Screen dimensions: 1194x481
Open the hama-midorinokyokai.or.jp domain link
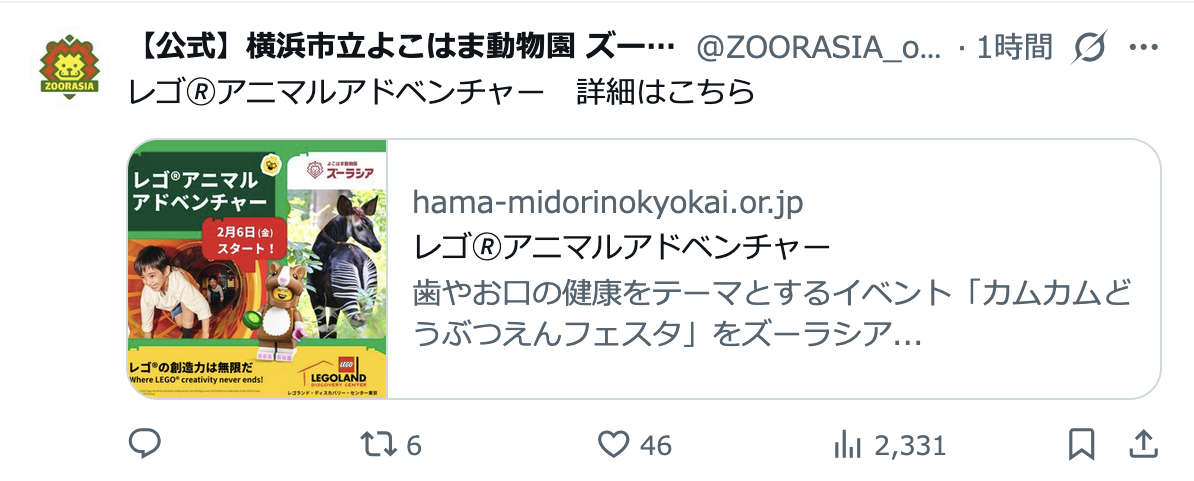tap(608, 203)
